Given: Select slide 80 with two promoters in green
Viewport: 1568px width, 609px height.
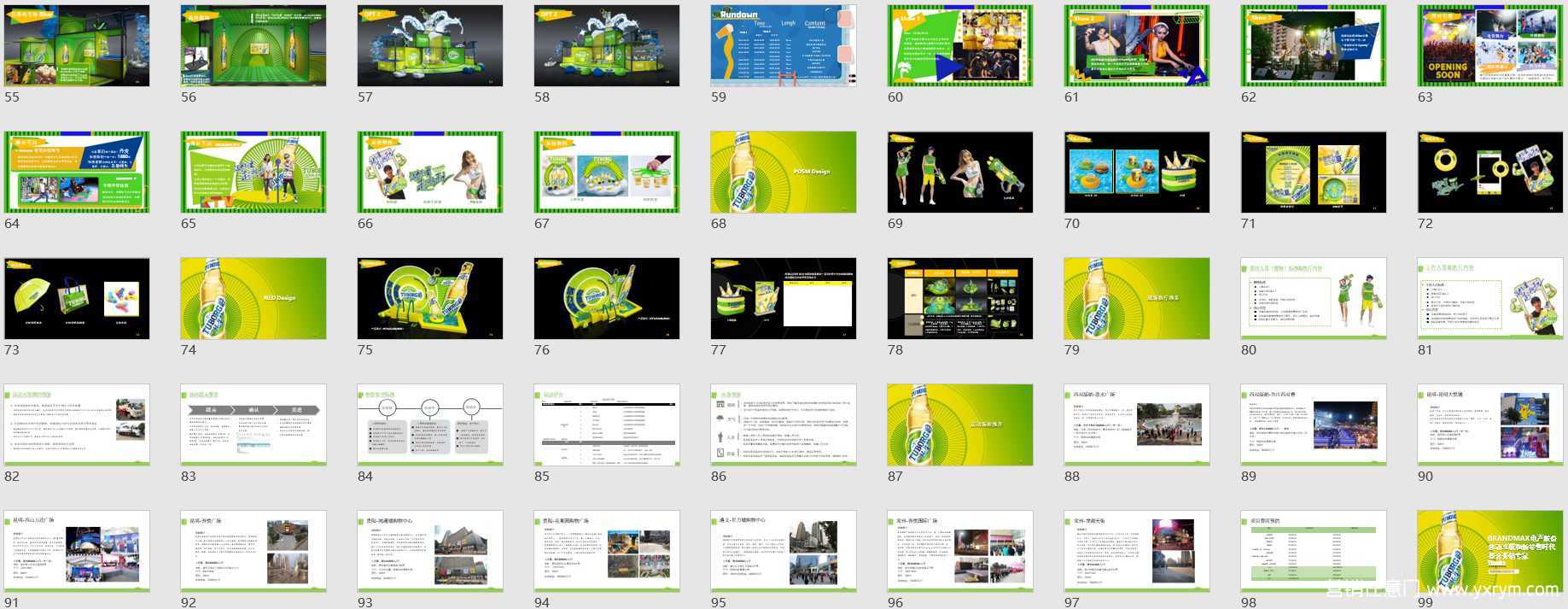Looking at the screenshot, I should [1314, 298].
